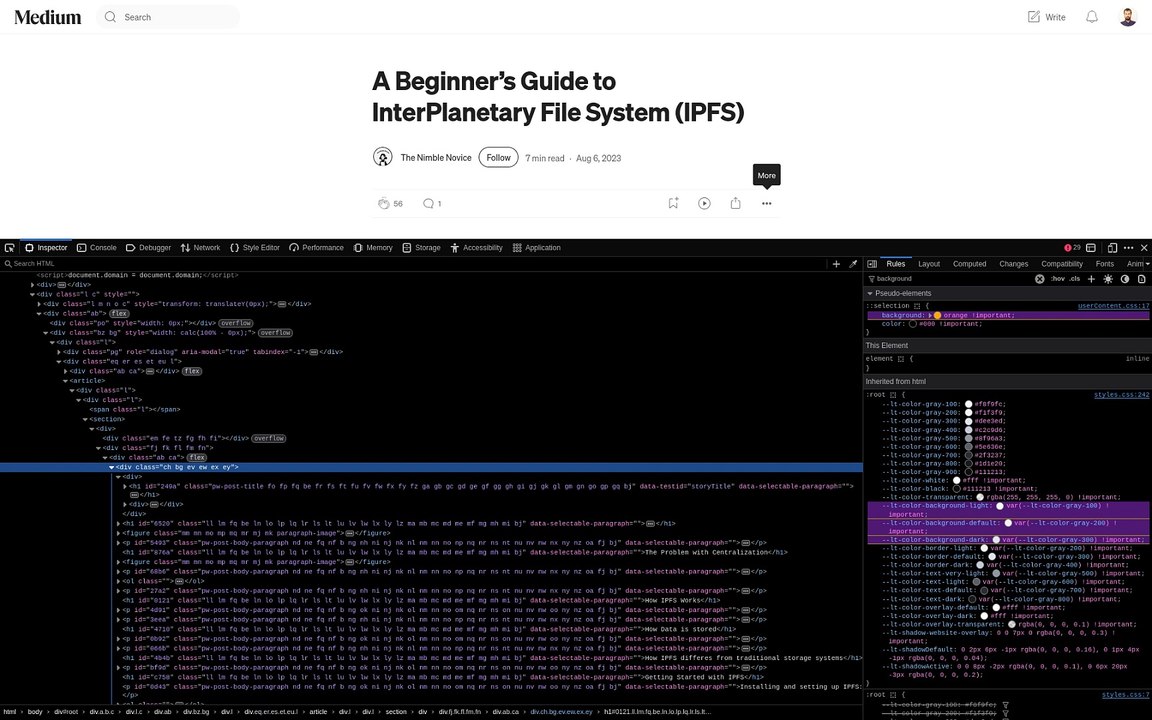The height and width of the screenshot is (720, 1152).
Task: Bookmark the story with save icon
Action: pos(673,204)
